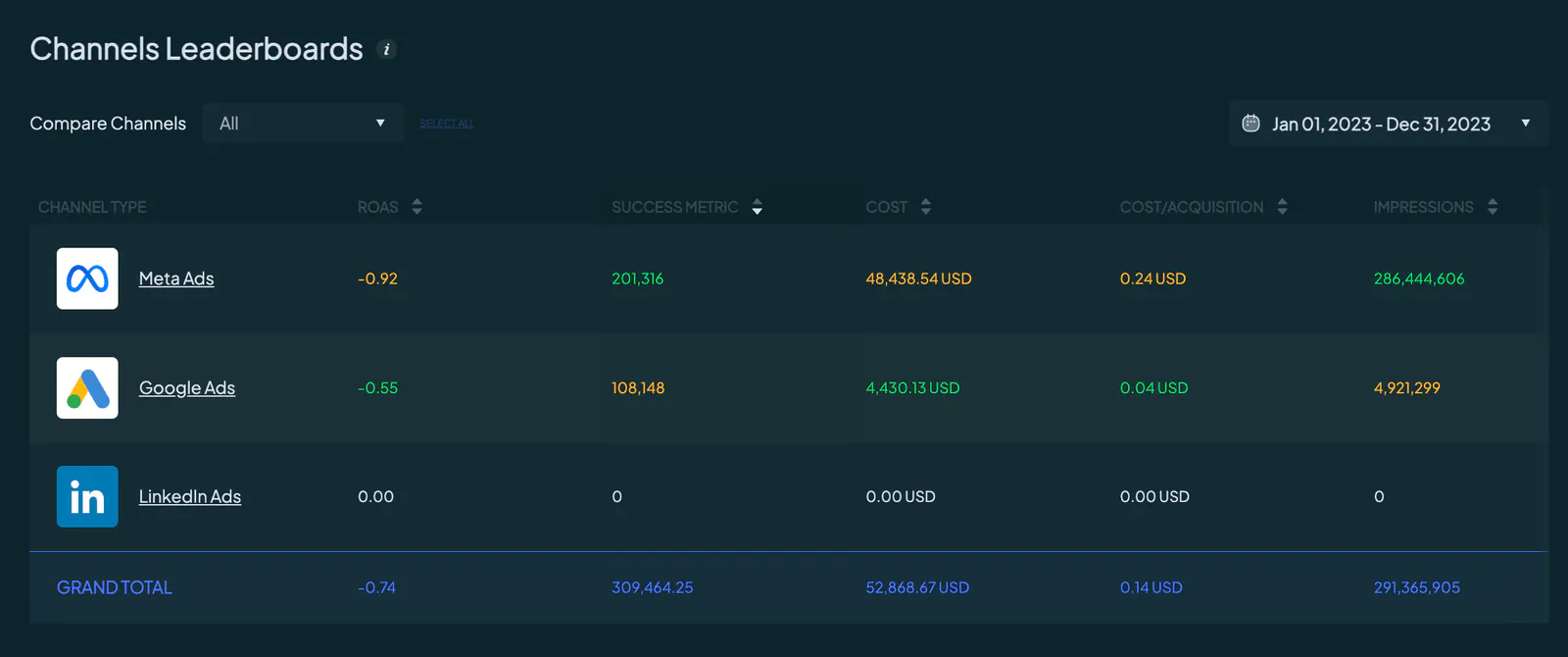
Task: Click the Grand Total row label
Action: 115,587
